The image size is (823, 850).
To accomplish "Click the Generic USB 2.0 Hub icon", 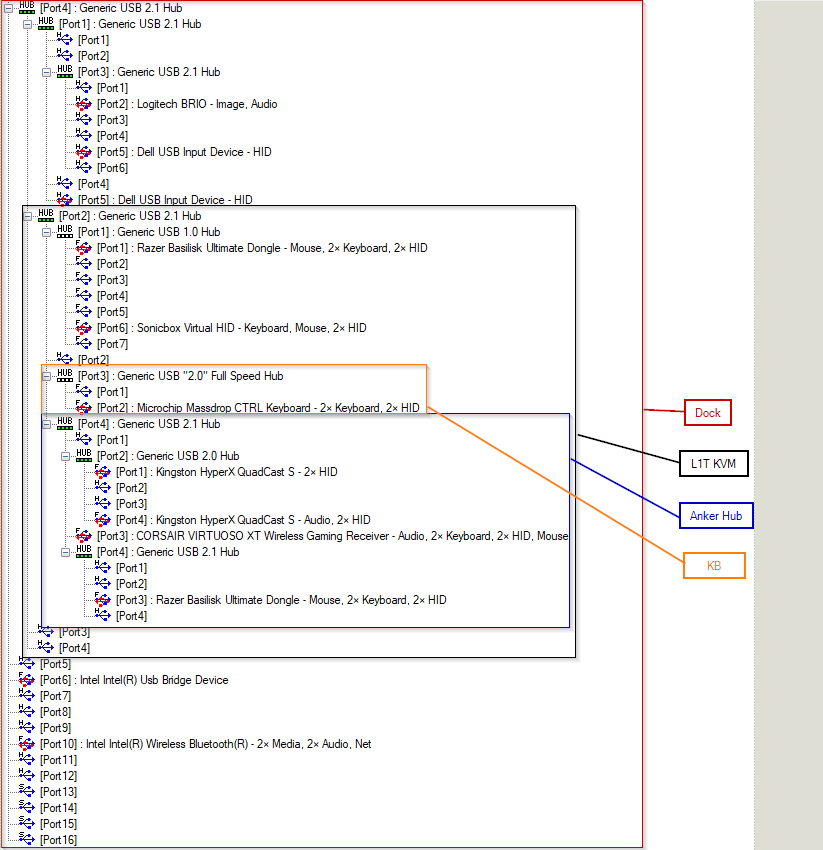I will (84, 456).
